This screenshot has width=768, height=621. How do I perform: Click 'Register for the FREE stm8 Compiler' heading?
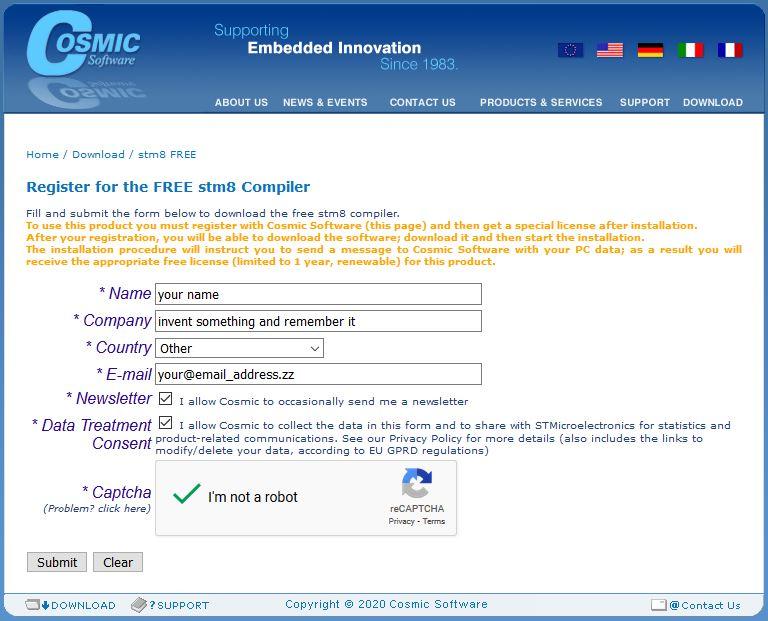point(168,187)
